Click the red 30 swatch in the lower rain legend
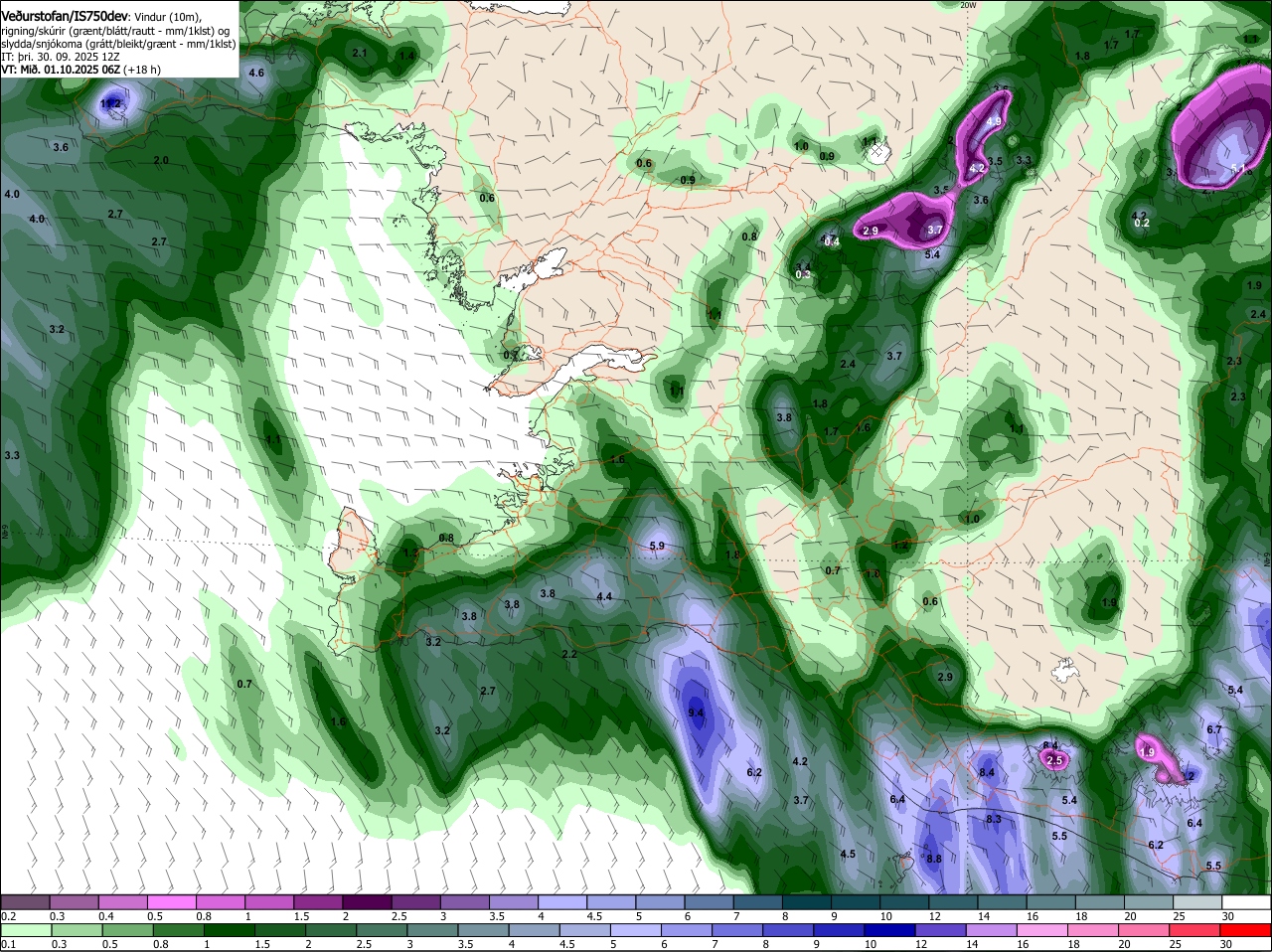 pos(1247,930)
